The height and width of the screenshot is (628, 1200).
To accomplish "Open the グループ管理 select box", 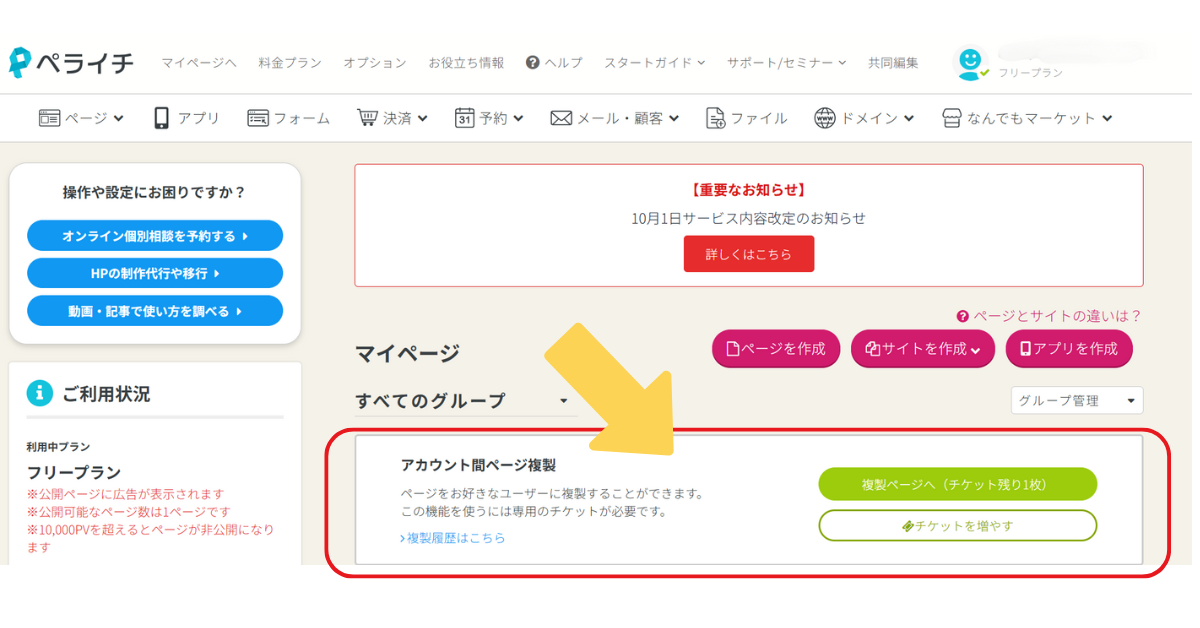I will [1076, 400].
